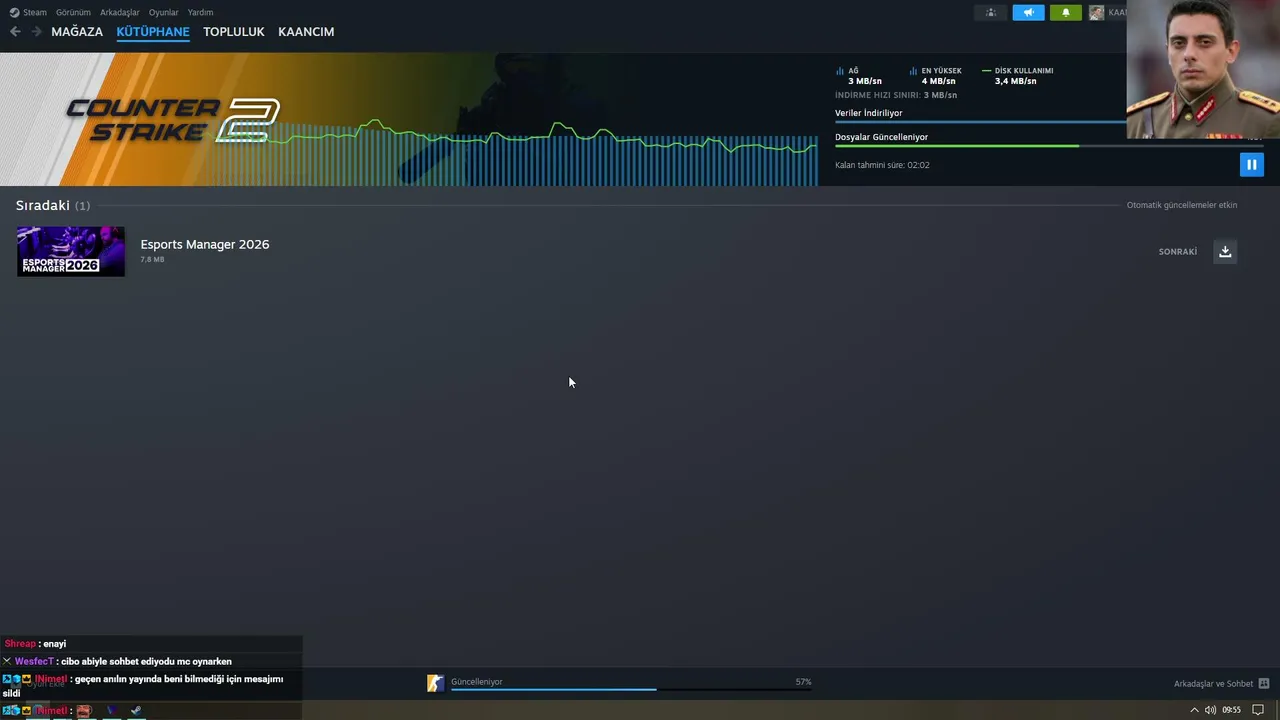Image resolution: width=1280 pixels, height=720 pixels.
Task: Click the AĞ network speed graph icon
Action: (840, 71)
